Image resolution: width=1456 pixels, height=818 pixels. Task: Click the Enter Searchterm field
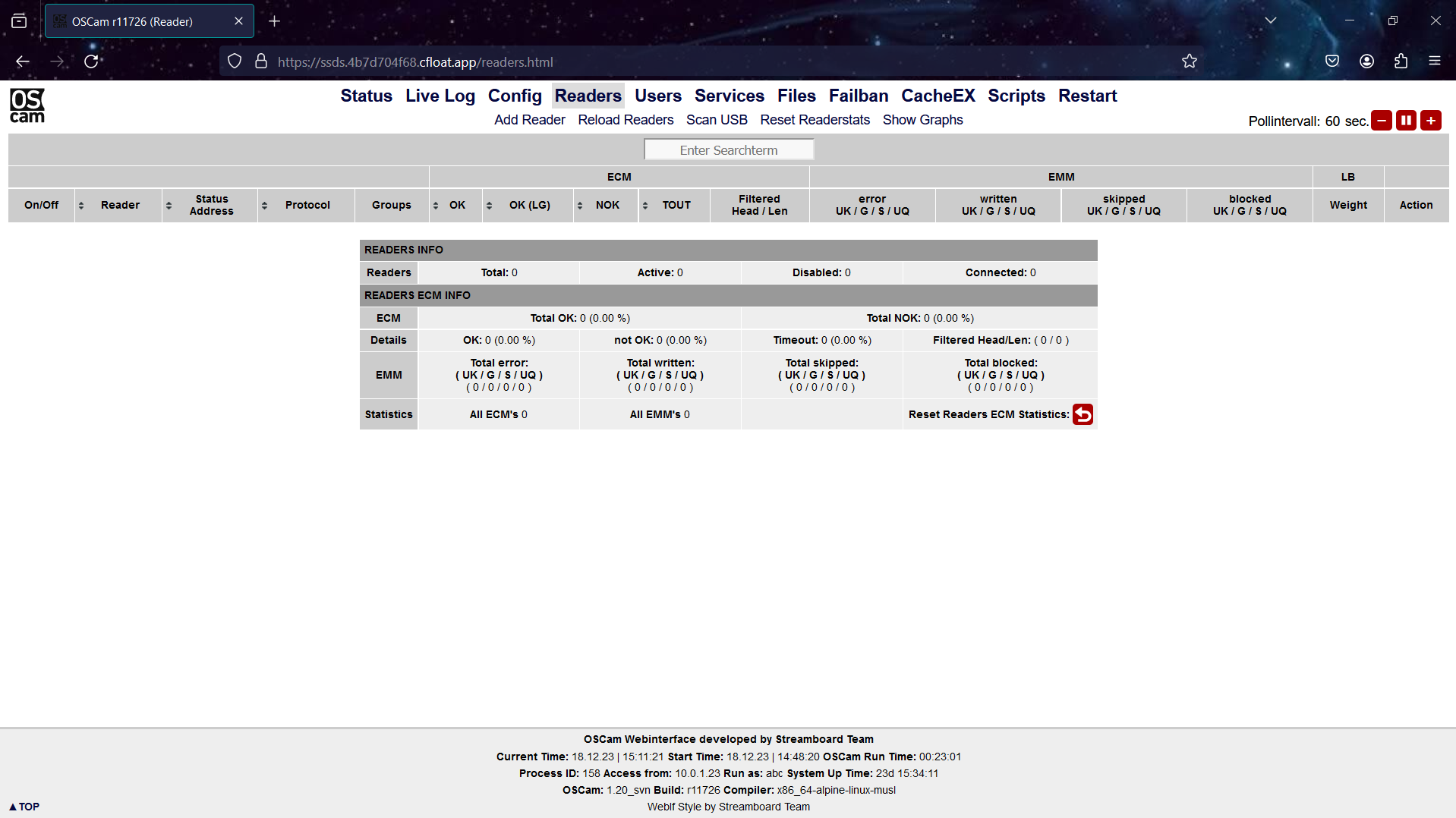729,150
